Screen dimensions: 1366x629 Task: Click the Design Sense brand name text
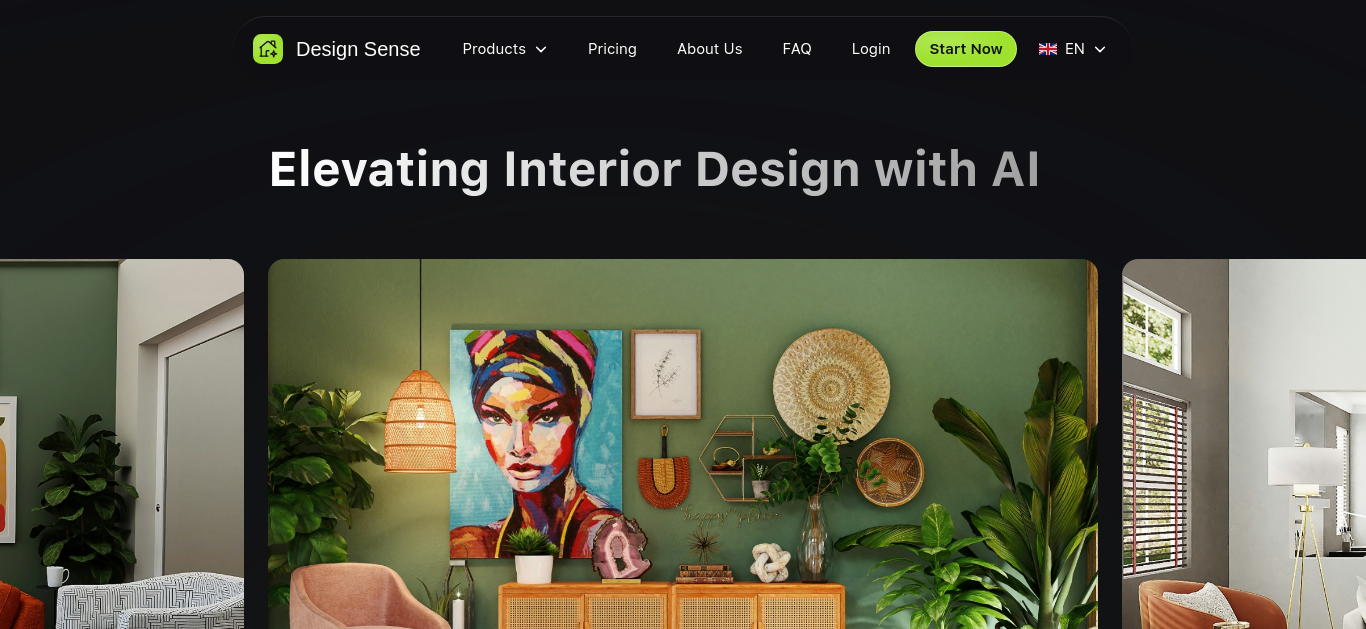(x=358, y=49)
